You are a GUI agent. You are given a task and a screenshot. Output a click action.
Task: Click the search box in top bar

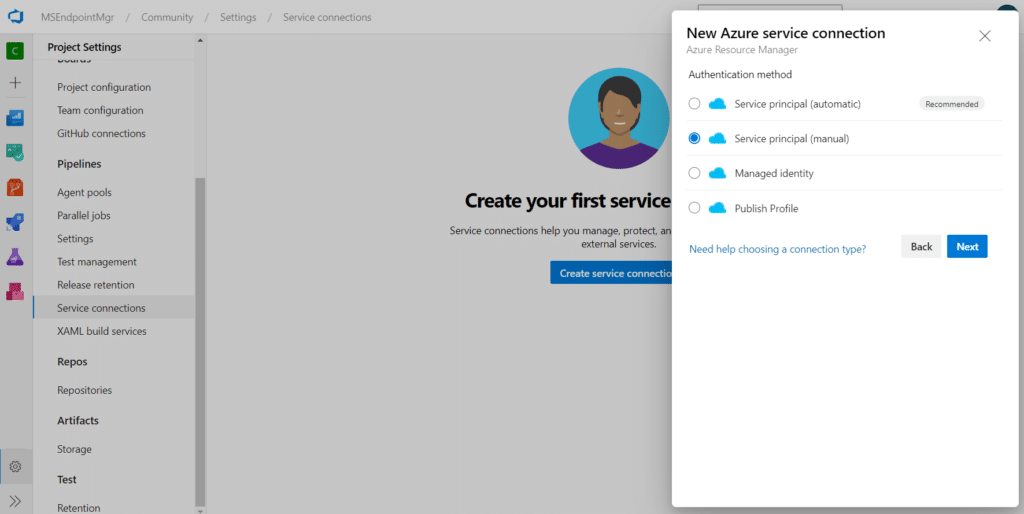pos(770,7)
